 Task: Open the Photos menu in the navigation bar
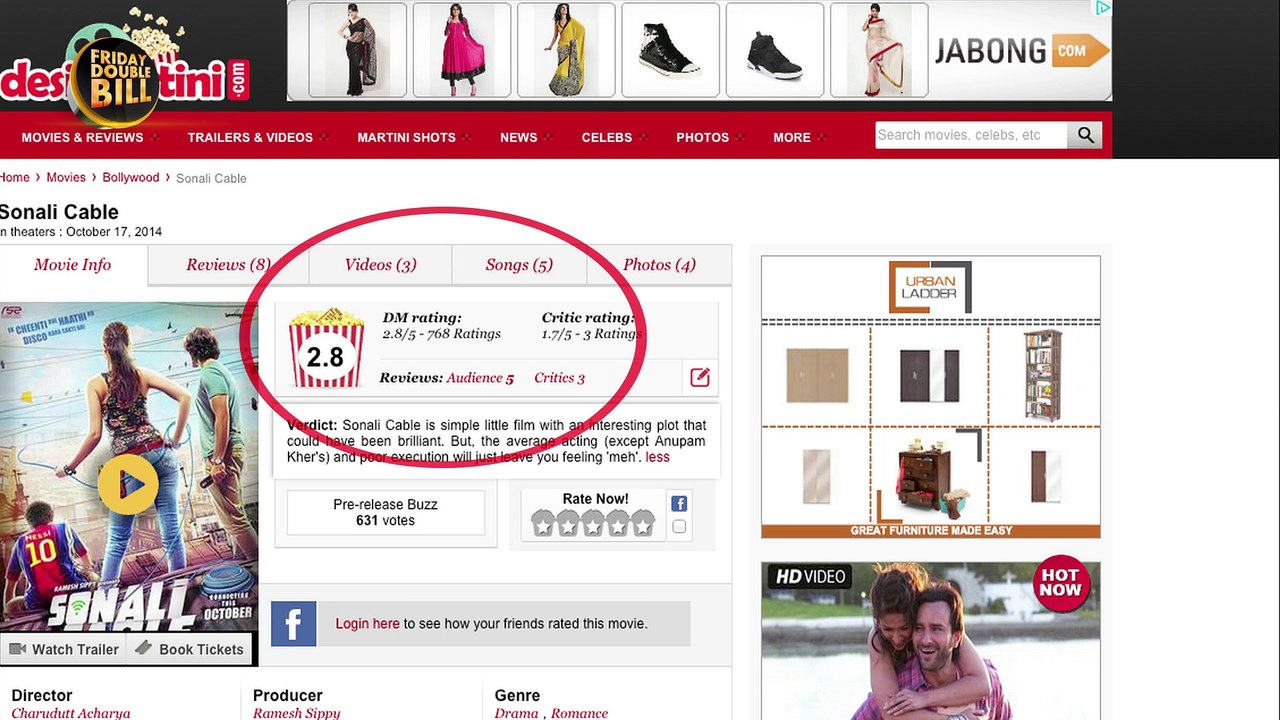click(x=703, y=137)
